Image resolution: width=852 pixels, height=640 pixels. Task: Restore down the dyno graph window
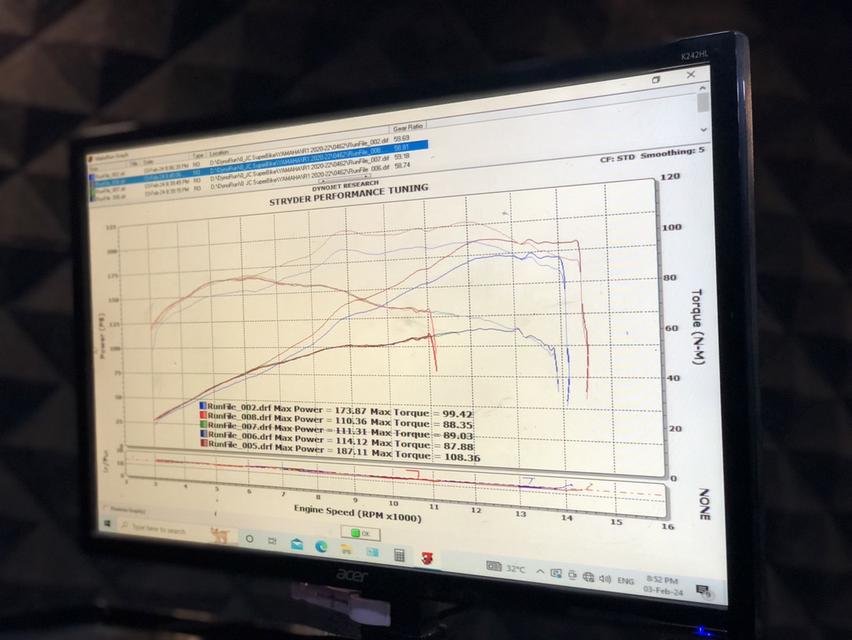tap(656, 79)
